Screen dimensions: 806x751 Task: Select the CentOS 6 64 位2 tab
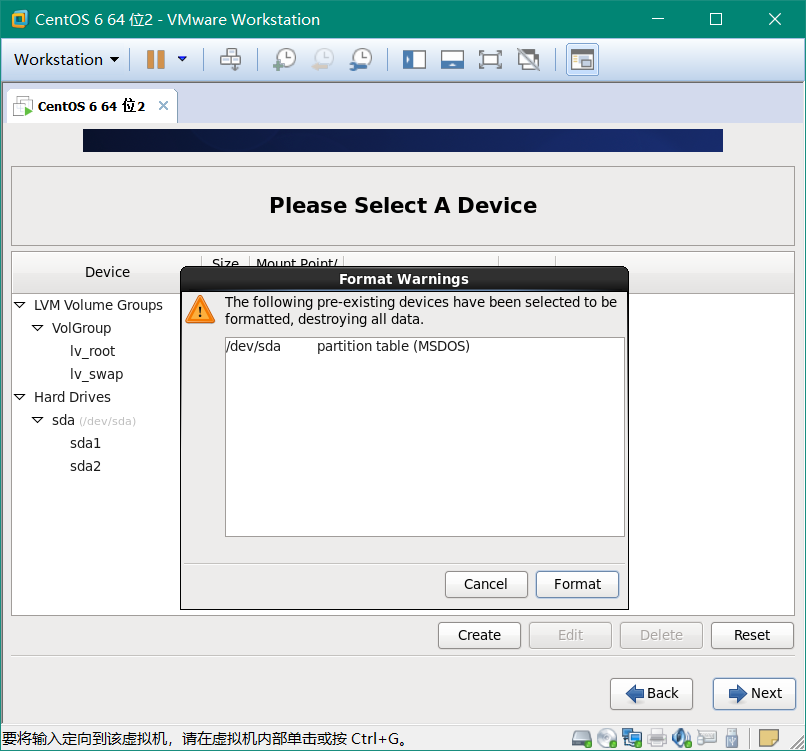[91, 106]
